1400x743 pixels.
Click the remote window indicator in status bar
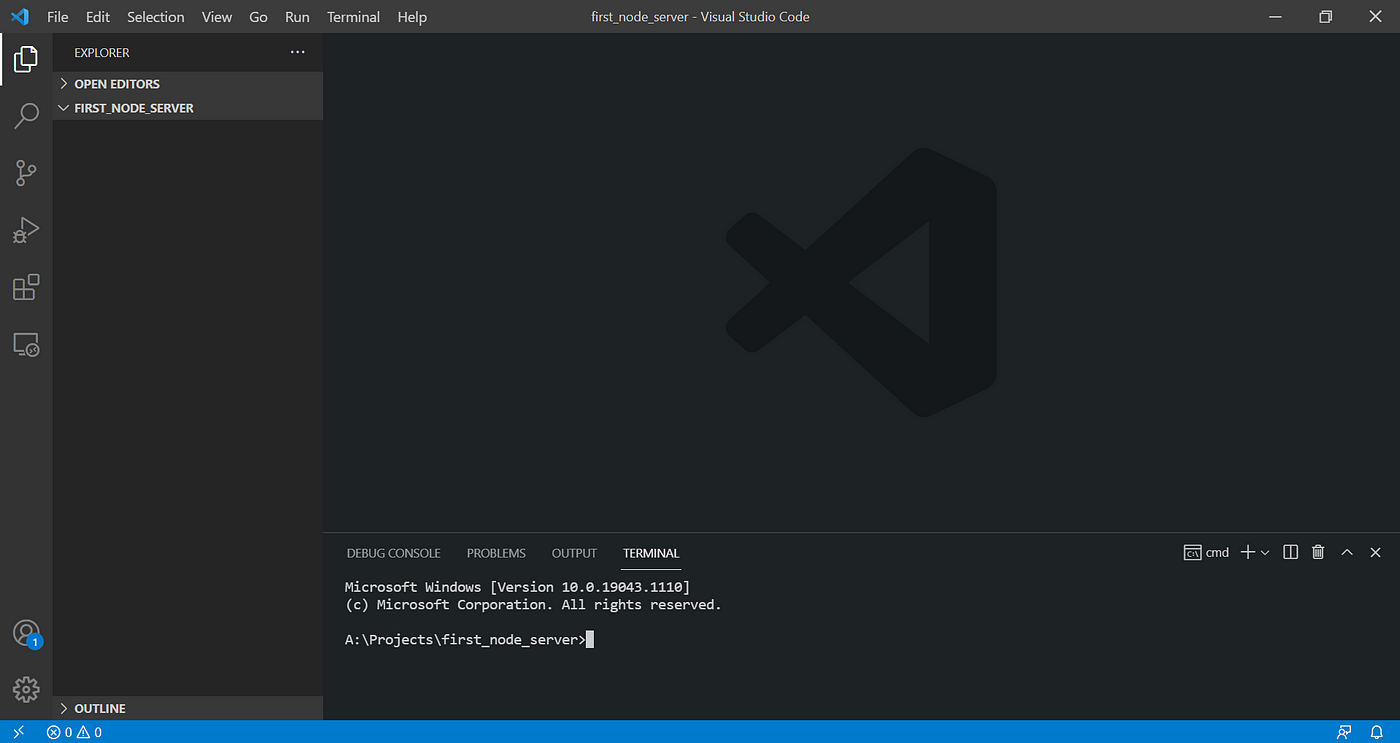(18, 732)
